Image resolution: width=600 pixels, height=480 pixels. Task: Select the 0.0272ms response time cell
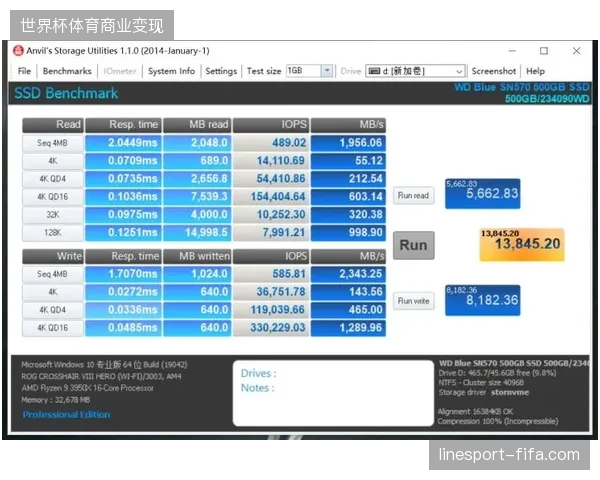123,292
